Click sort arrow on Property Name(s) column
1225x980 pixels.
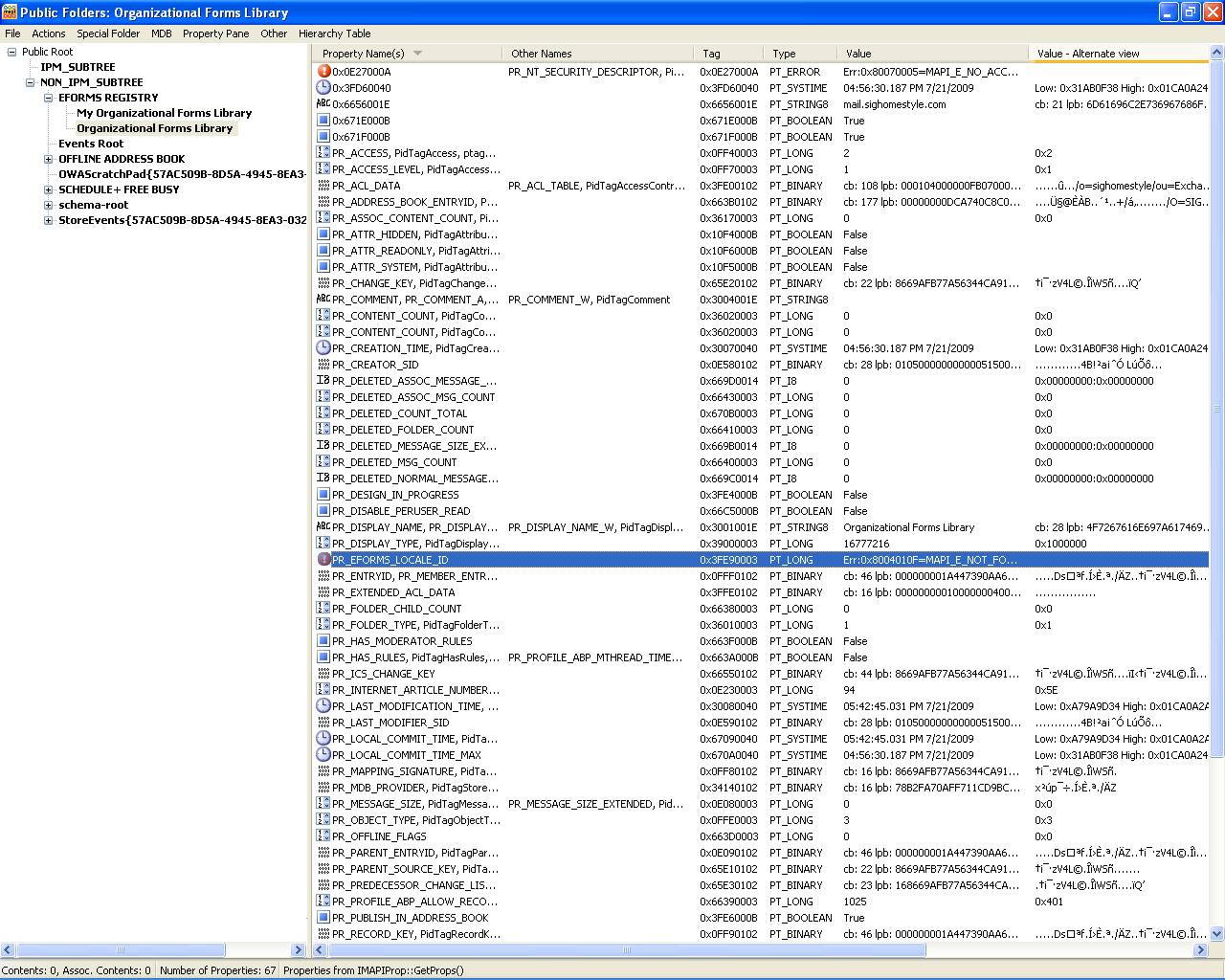tap(417, 54)
